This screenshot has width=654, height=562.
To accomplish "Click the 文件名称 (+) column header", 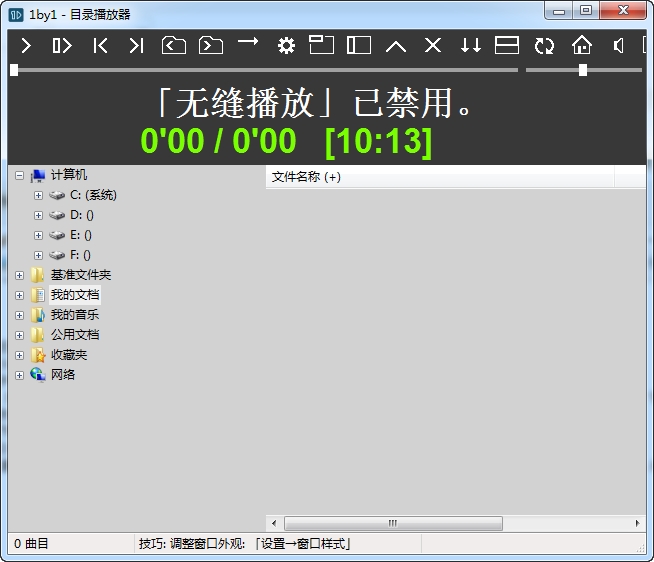I will [306, 177].
